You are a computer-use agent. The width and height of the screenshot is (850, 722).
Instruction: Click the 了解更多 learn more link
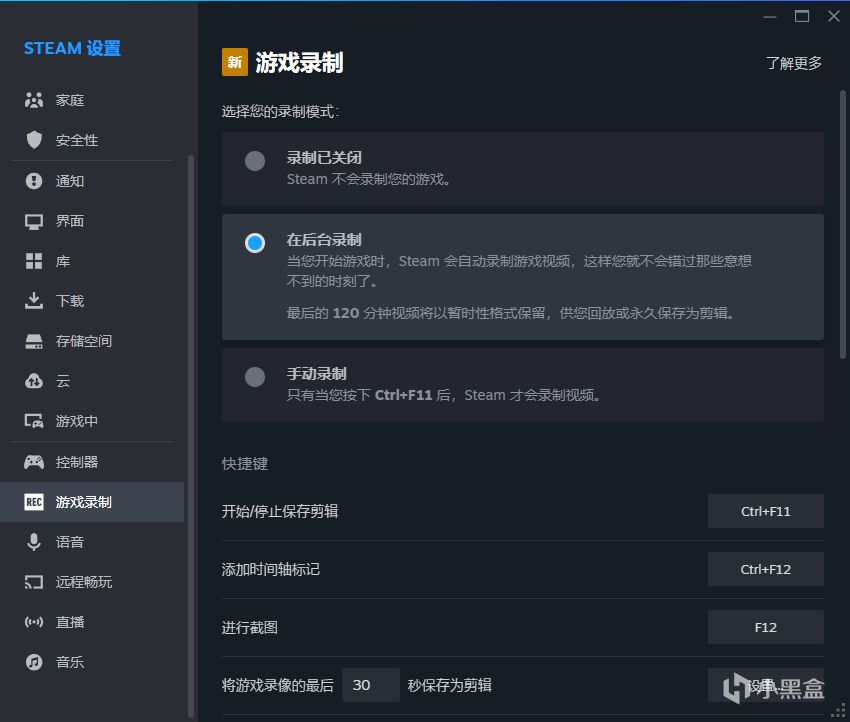(x=794, y=63)
